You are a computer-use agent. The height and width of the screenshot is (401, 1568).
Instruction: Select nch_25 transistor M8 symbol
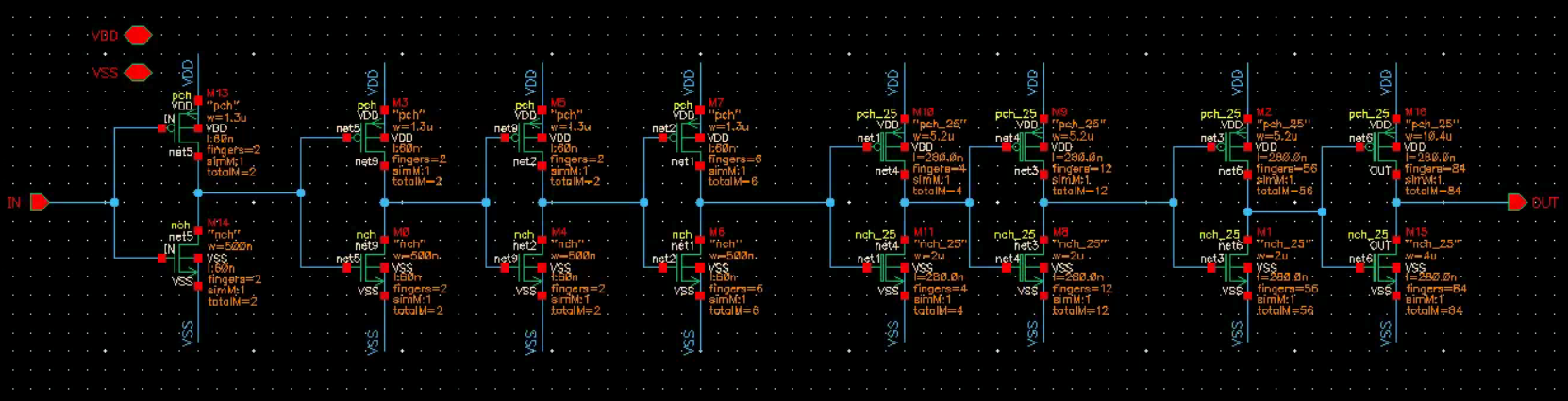[x=1030, y=268]
